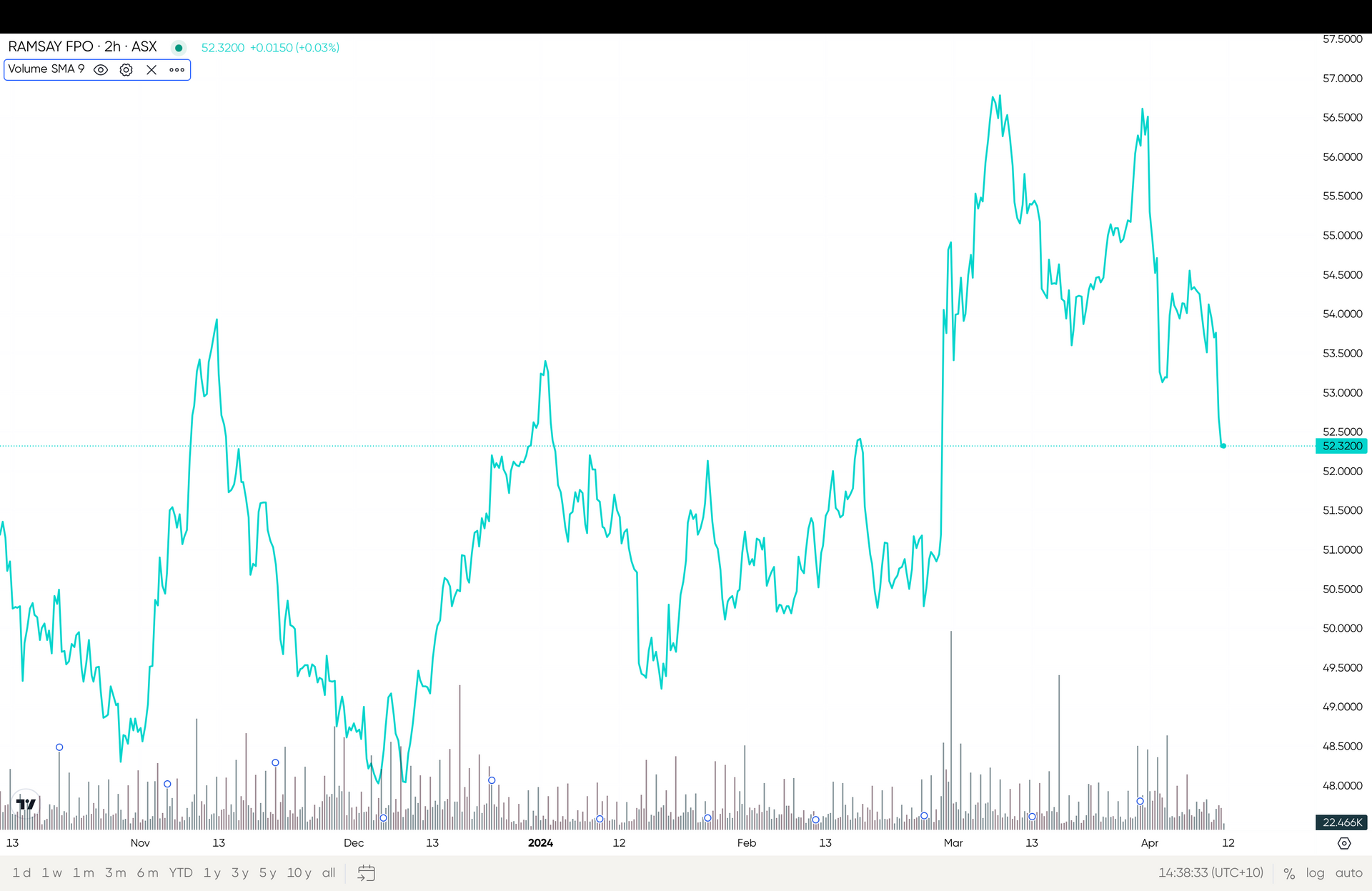Select the 1d time range
1372x891 pixels.
21,872
